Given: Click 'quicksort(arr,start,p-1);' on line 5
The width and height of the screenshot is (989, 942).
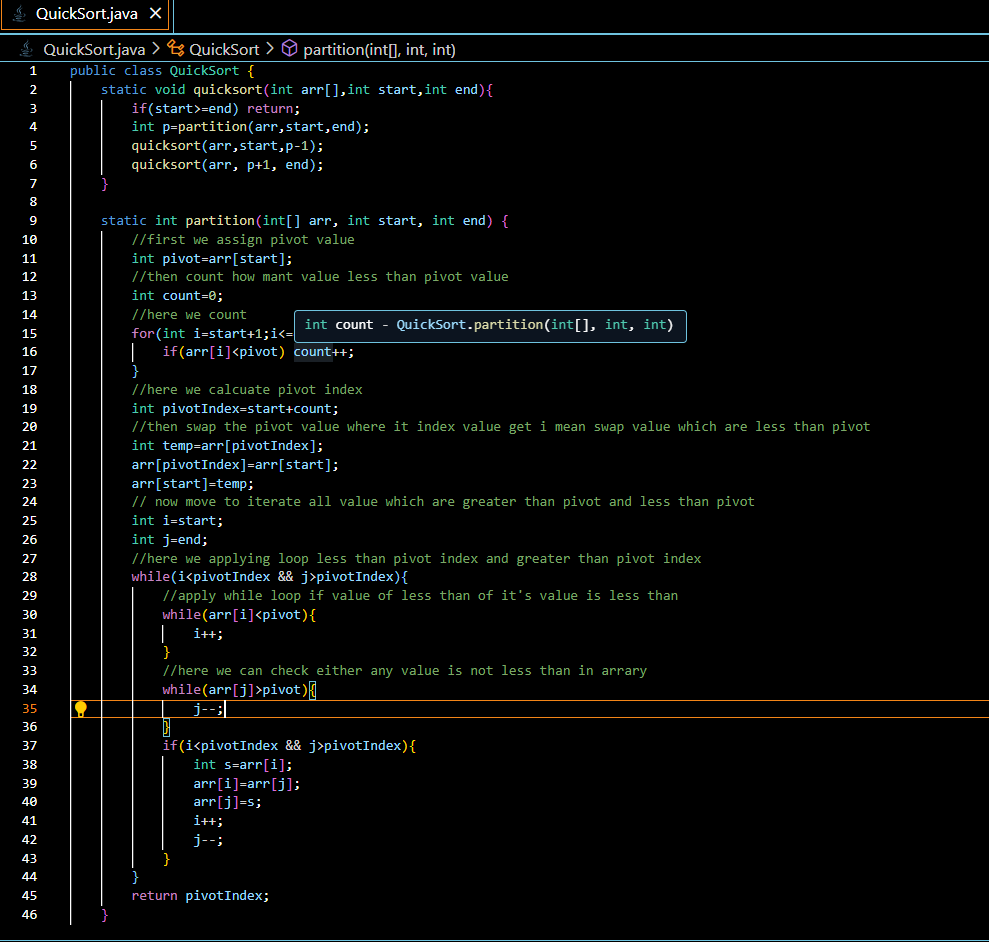Looking at the screenshot, I should click(227, 146).
